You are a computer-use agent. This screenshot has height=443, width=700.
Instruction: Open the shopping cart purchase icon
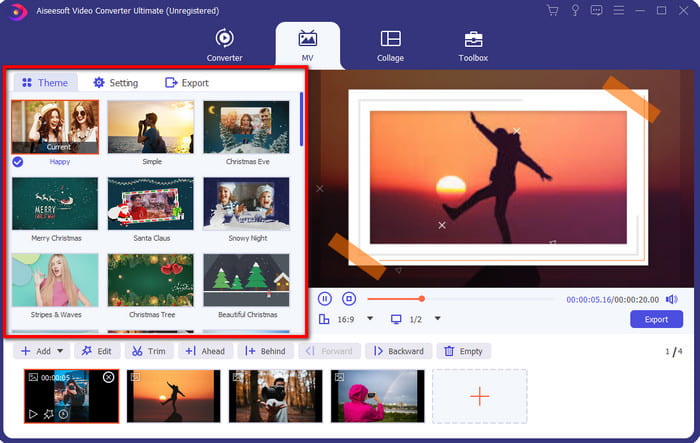[553, 10]
